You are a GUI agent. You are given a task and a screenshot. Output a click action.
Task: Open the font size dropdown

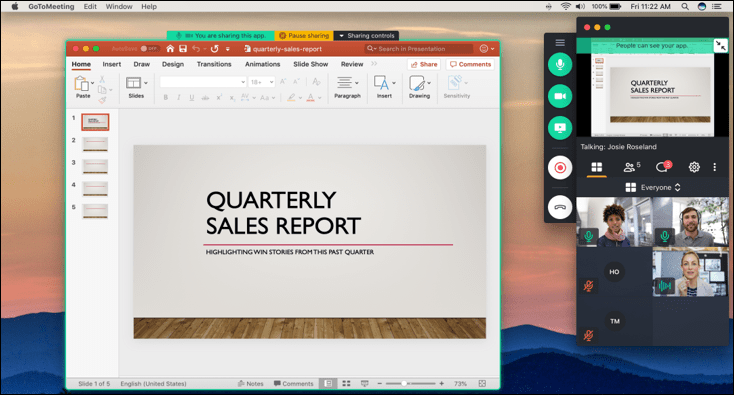pyautogui.click(x=261, y=82)
